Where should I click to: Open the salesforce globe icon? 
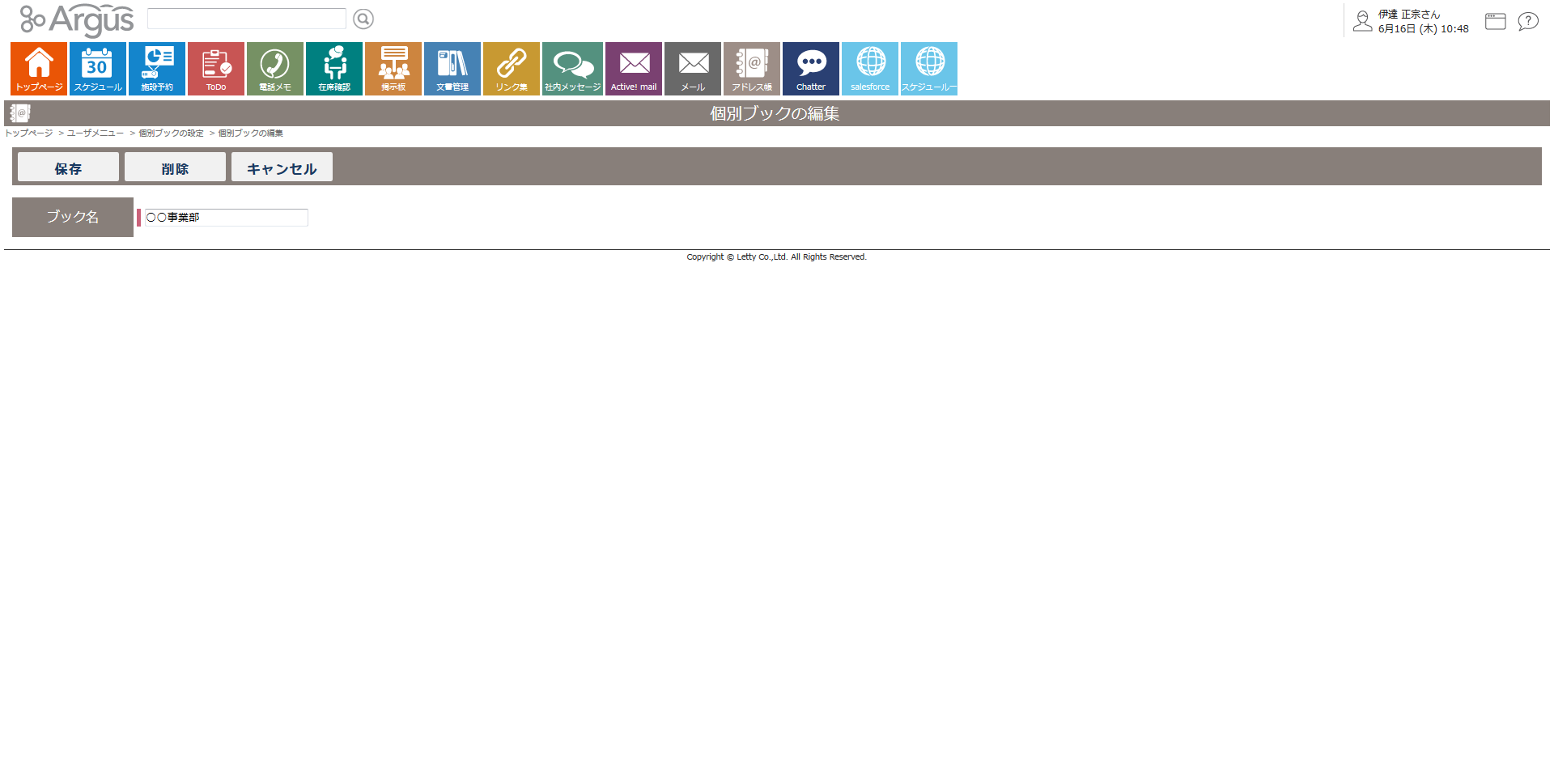click(870, 69)
